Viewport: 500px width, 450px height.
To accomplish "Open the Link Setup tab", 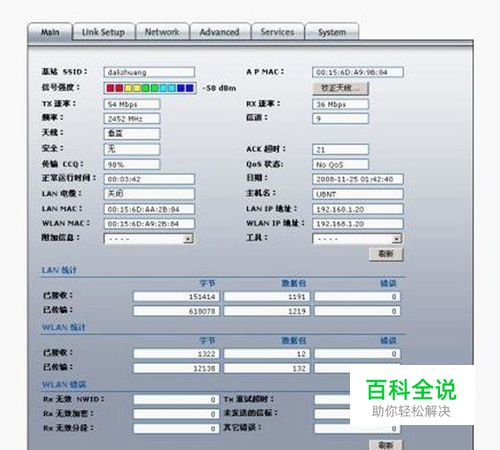I will [x=103, y=32].
